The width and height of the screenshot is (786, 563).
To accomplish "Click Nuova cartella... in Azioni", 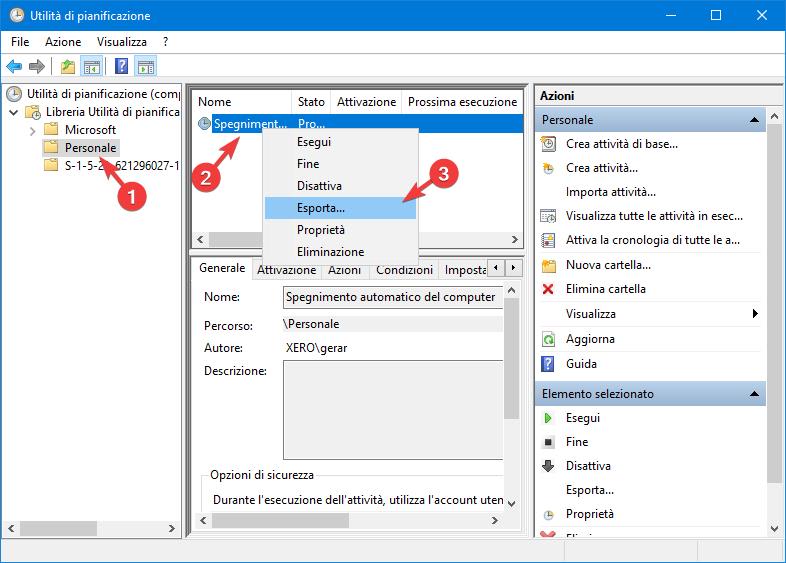I will pos(608,265).
